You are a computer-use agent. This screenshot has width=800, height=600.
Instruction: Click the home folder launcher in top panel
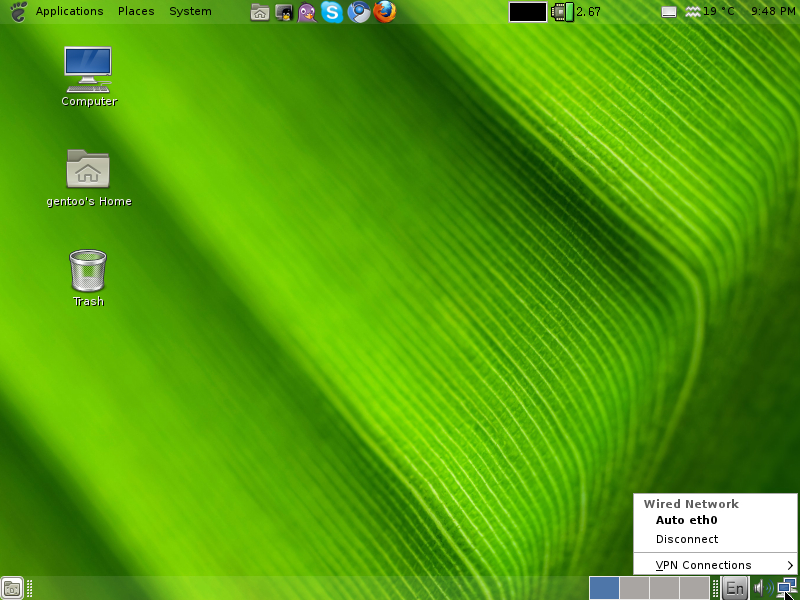260,12
